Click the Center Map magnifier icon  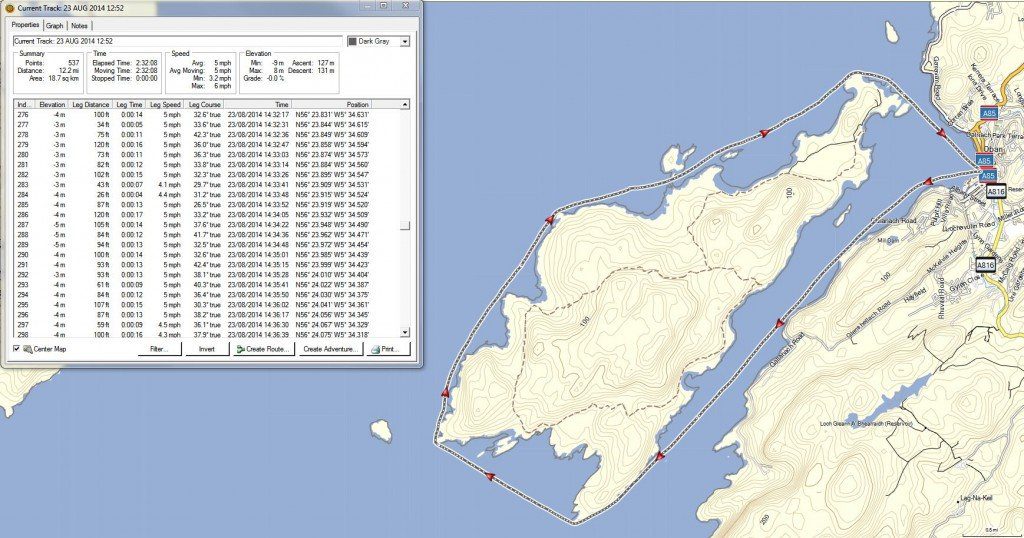[28, 349]
